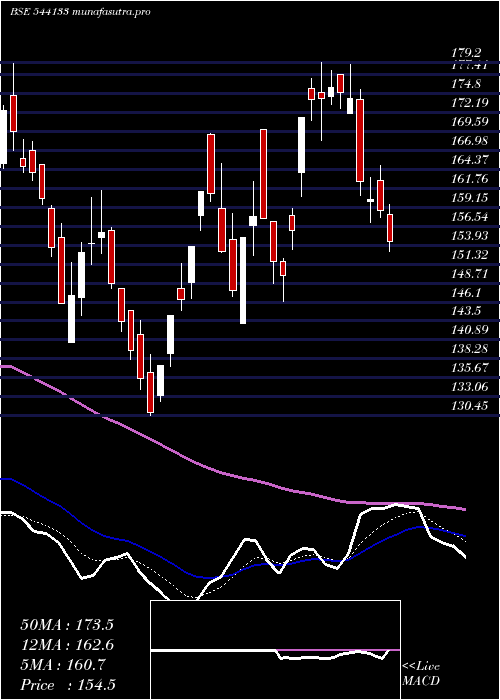Click the 179.2 price axis label
Image resolution: width=500 pixels, height=700 pixels.
[x=467, y=53]
